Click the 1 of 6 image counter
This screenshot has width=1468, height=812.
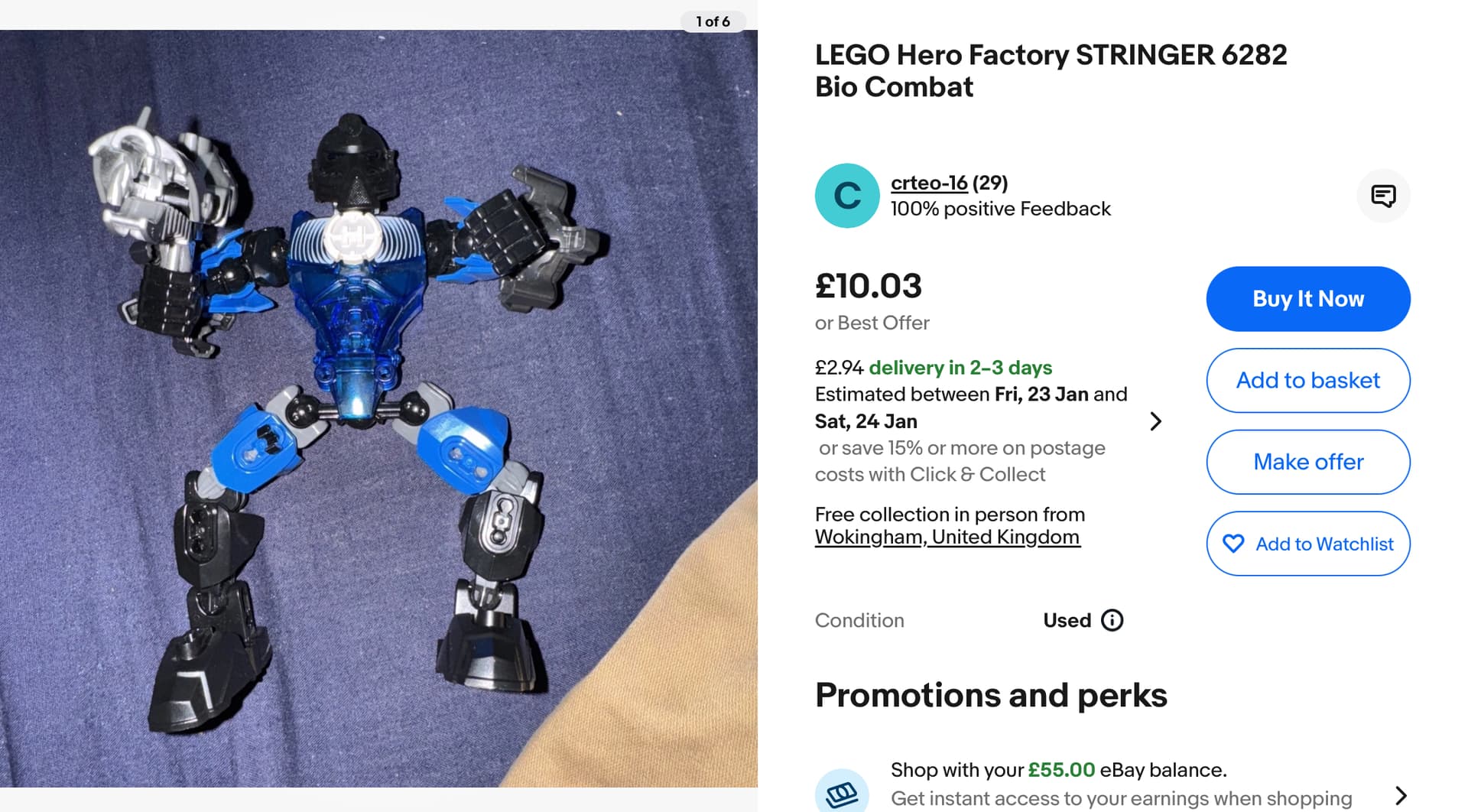coord(713,21)
